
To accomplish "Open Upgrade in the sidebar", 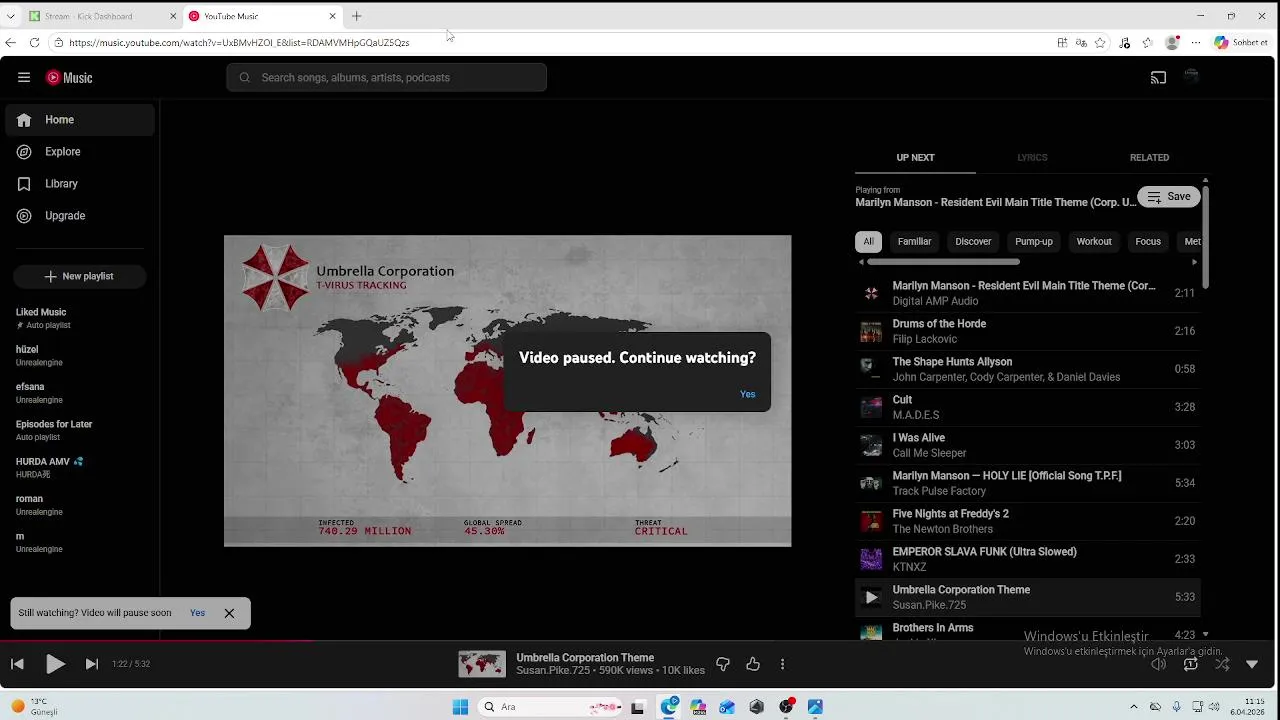I will (80, 216).
